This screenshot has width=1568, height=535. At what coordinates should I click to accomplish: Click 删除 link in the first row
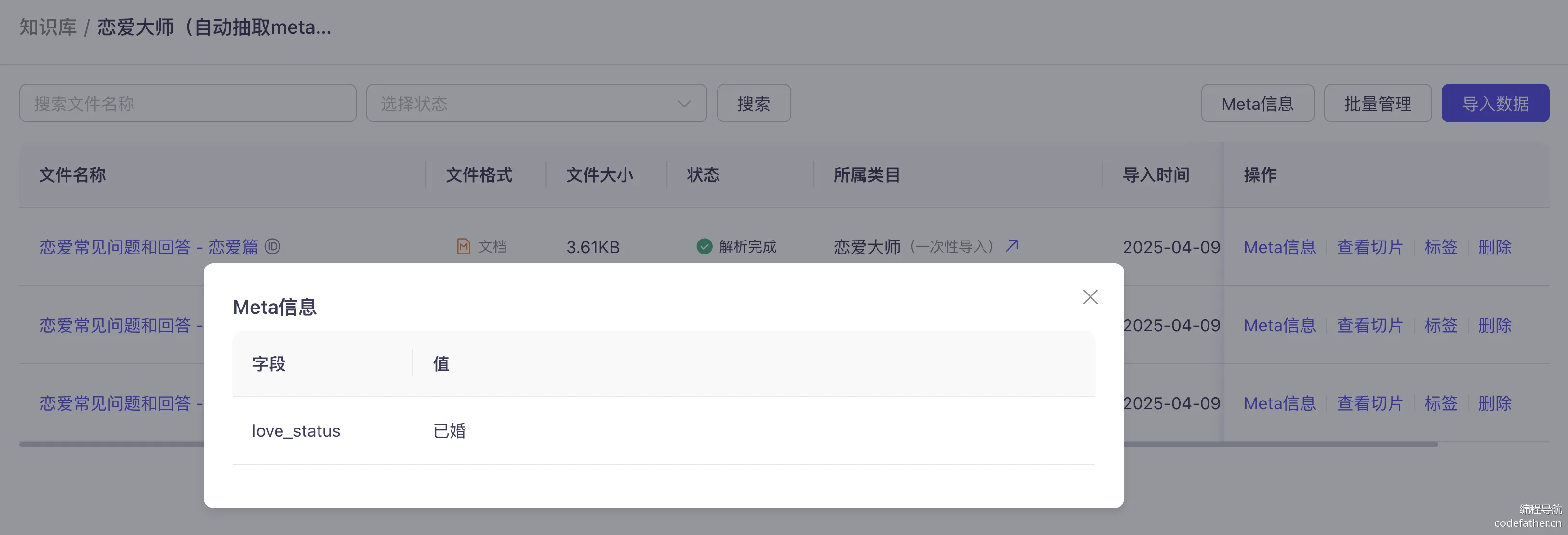click(1494, 247)
